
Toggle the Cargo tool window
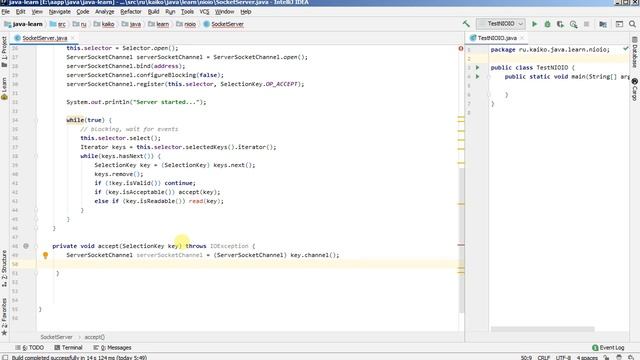(635, 89)
